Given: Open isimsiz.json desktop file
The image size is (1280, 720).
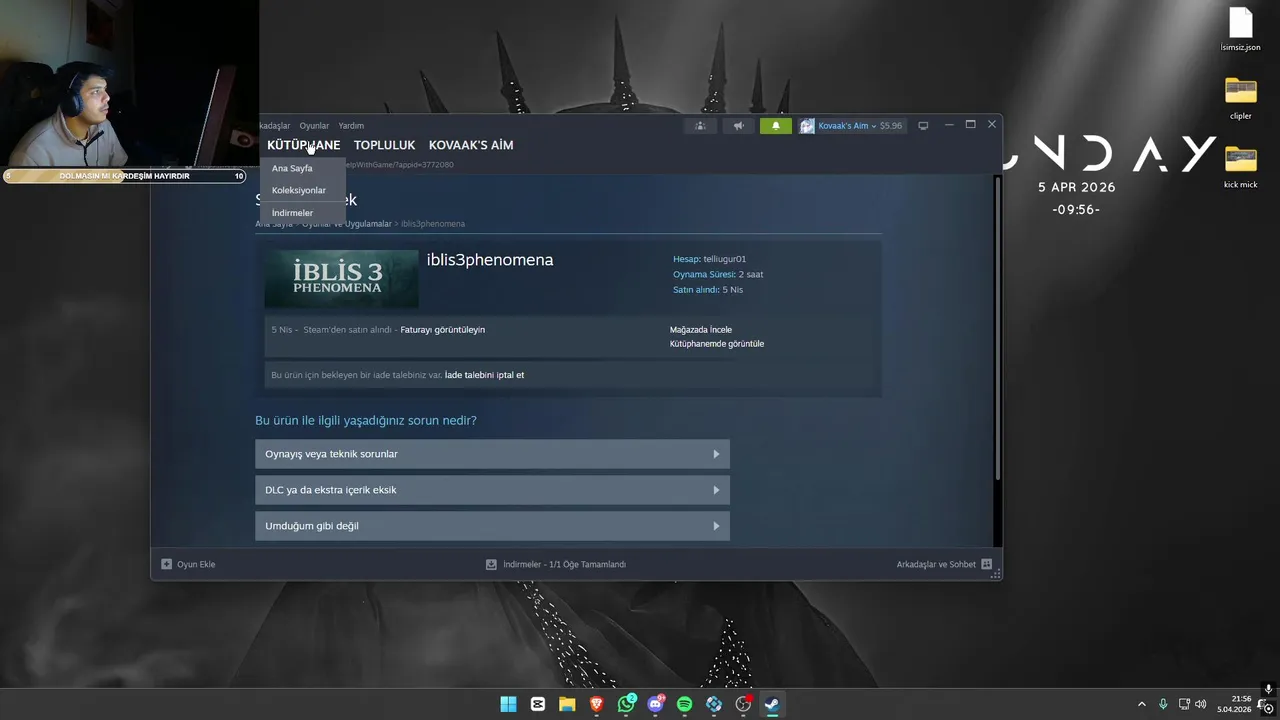Looking at the screenshot, I should point(1240,29).
